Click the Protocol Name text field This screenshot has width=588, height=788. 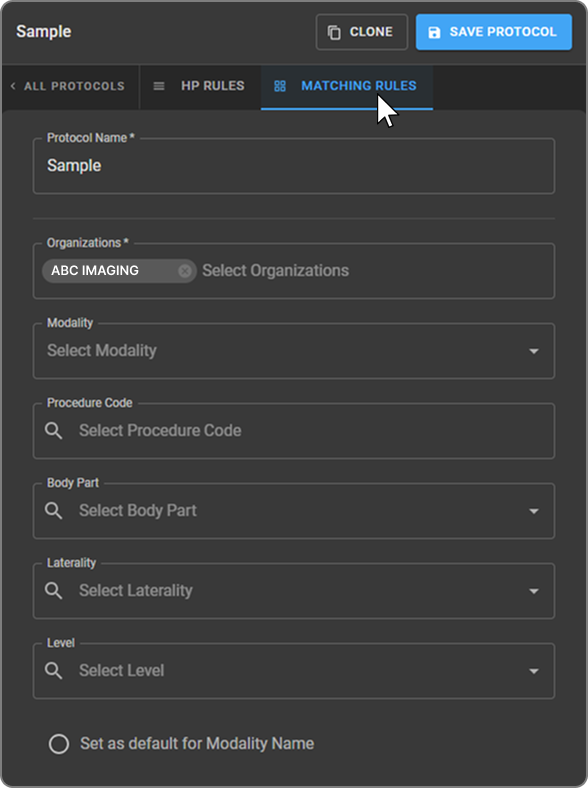coord(293,166)
